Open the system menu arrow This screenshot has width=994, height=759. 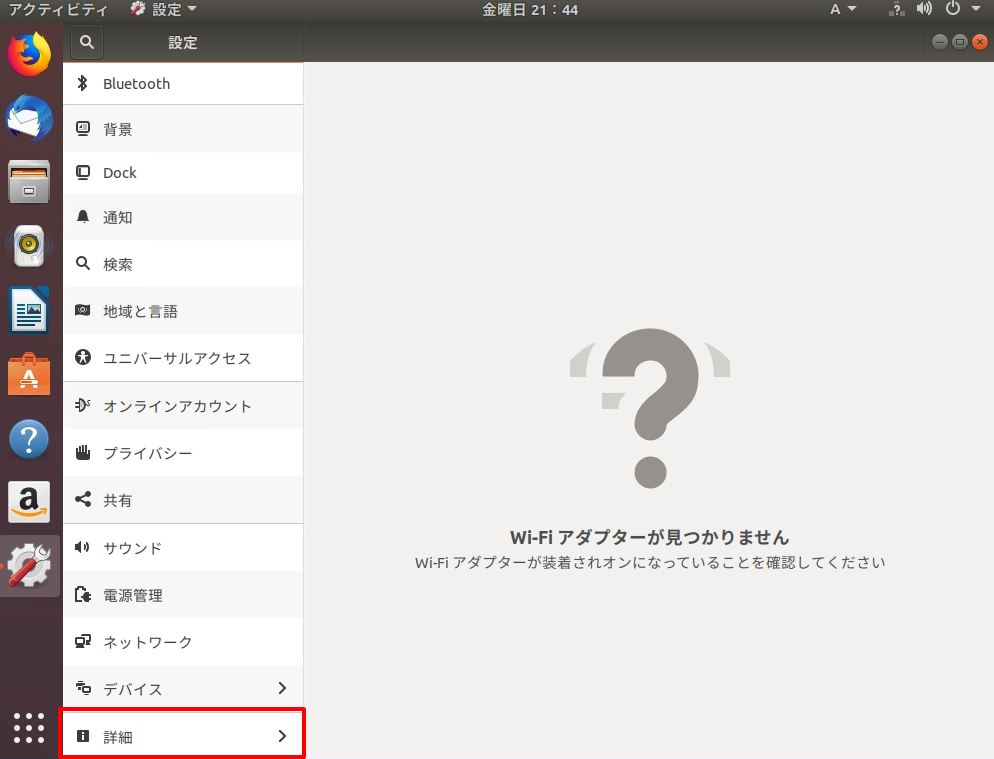pyautogui.click(x=976, y=9)
